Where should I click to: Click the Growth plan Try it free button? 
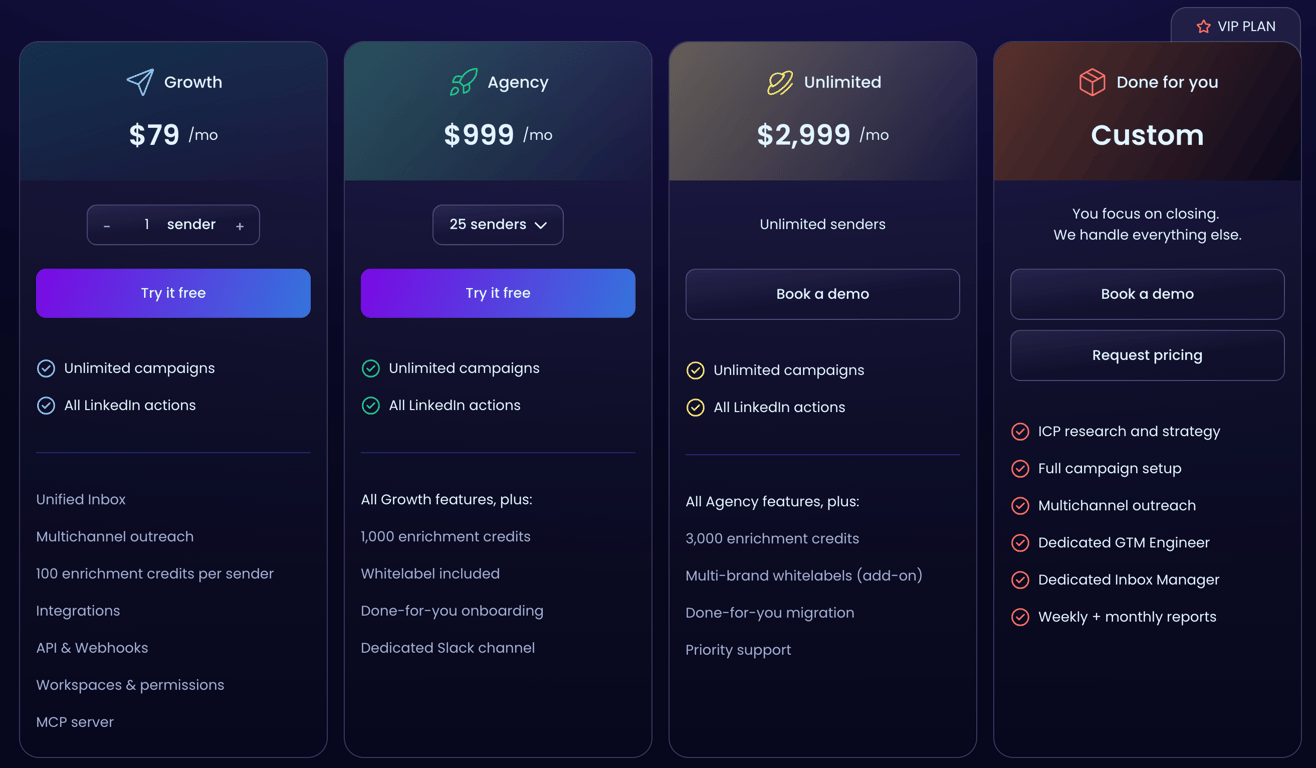click(x=173, y=293)
